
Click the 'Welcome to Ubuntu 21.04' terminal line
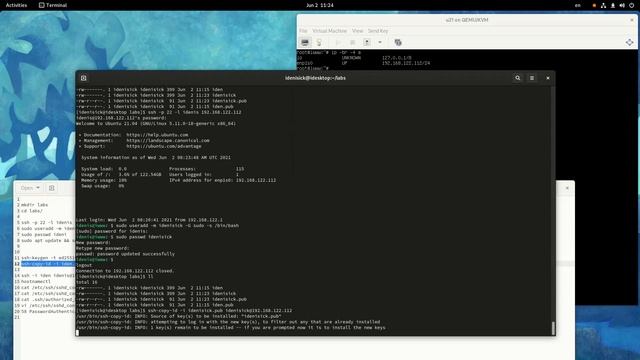click(x=156, y=124)
